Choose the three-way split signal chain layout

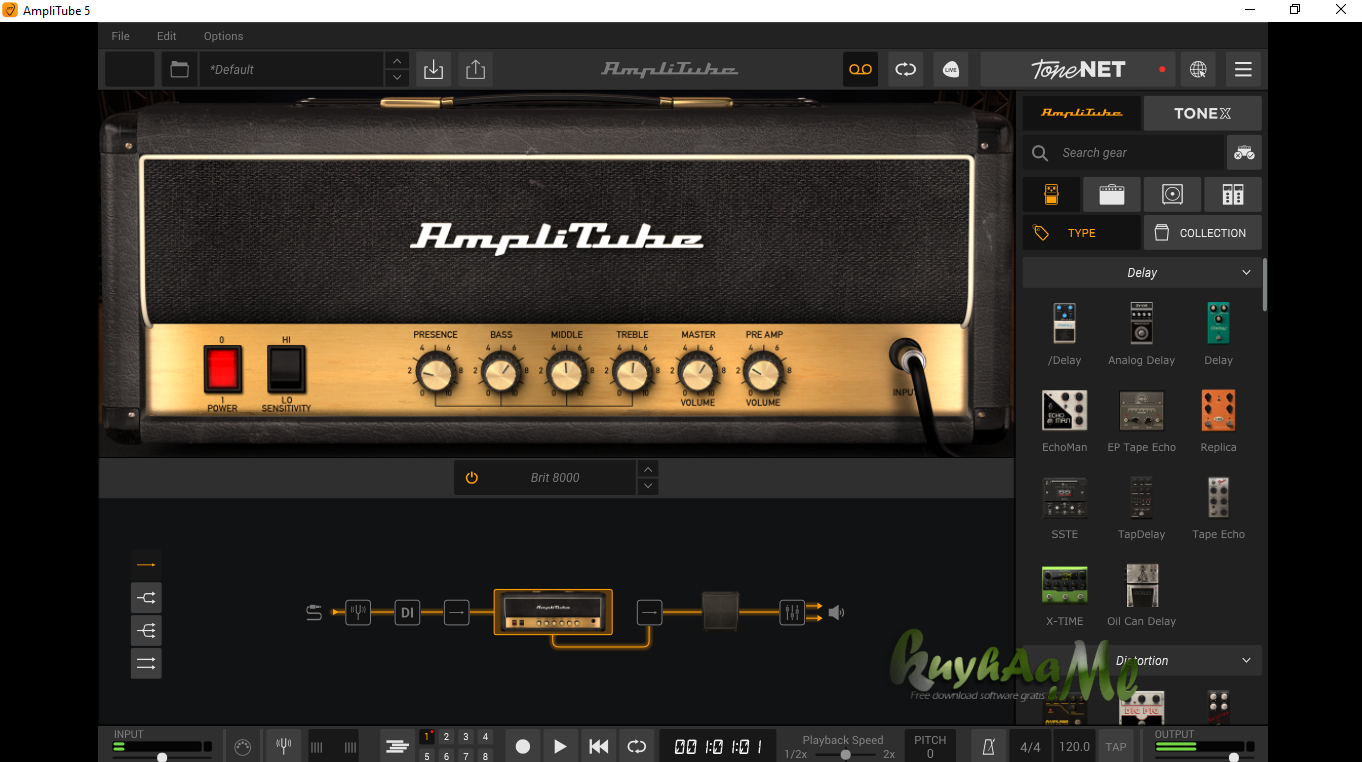click(x=146, y=631)
